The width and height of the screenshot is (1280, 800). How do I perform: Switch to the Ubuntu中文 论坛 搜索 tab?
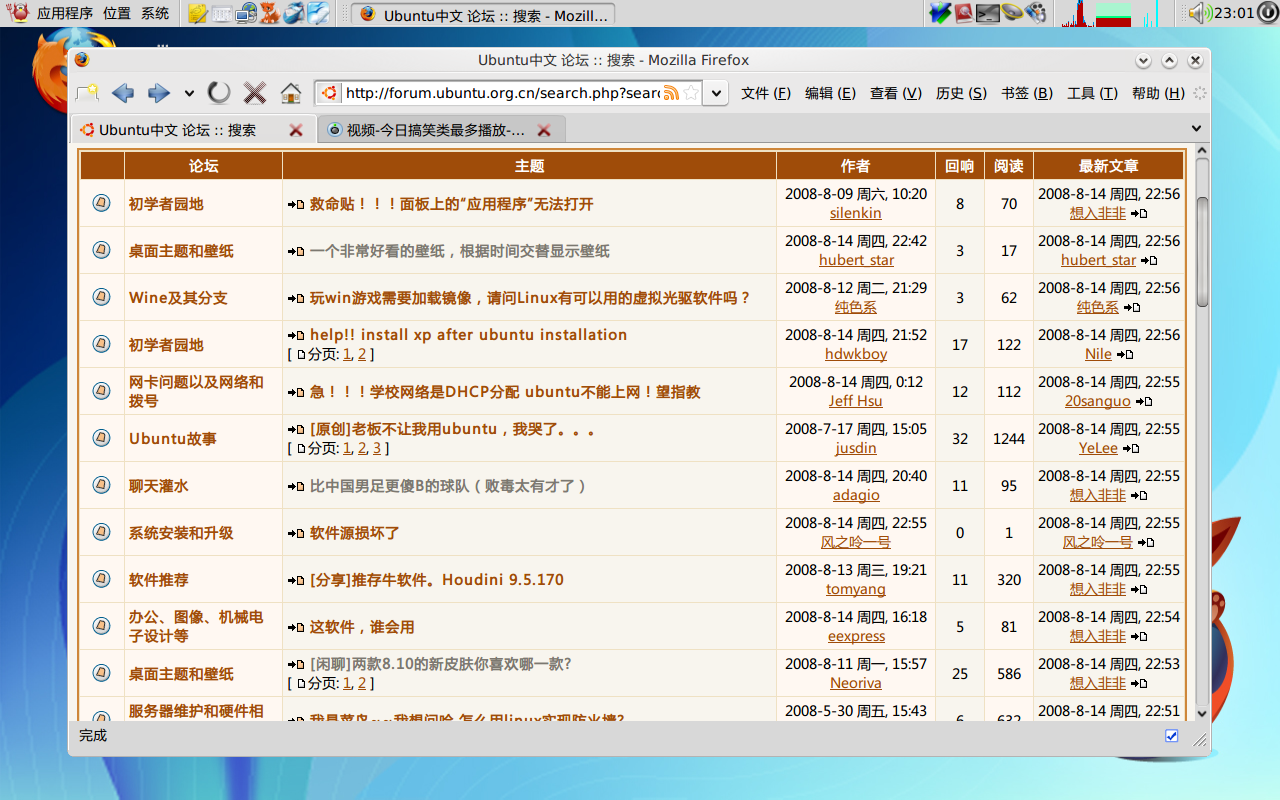coord(192,130)
